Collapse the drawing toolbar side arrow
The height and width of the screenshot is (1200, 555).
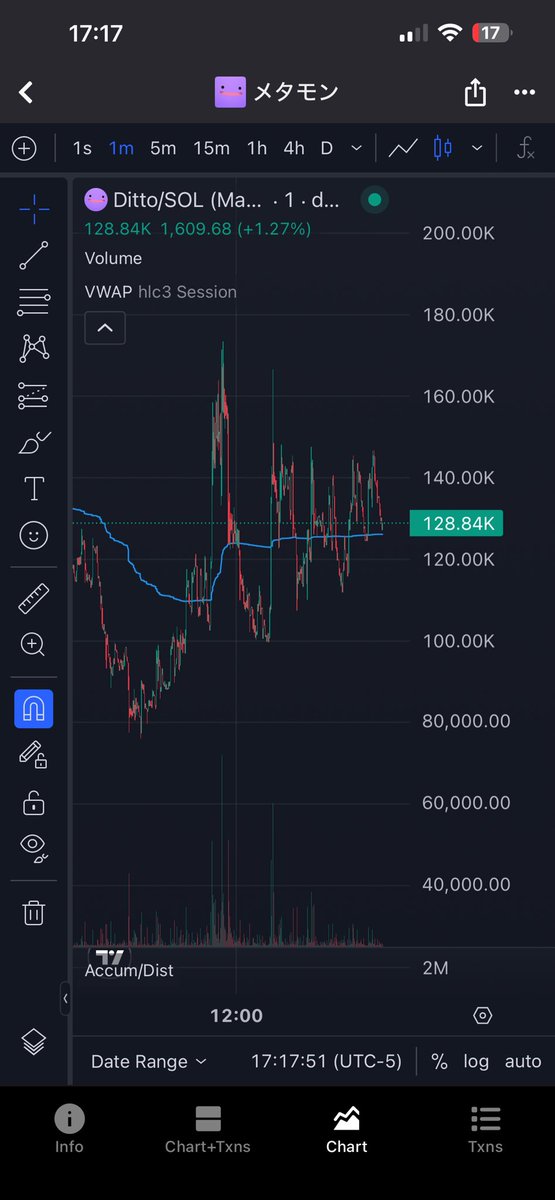pyautogui.click(x=65, y=998)
